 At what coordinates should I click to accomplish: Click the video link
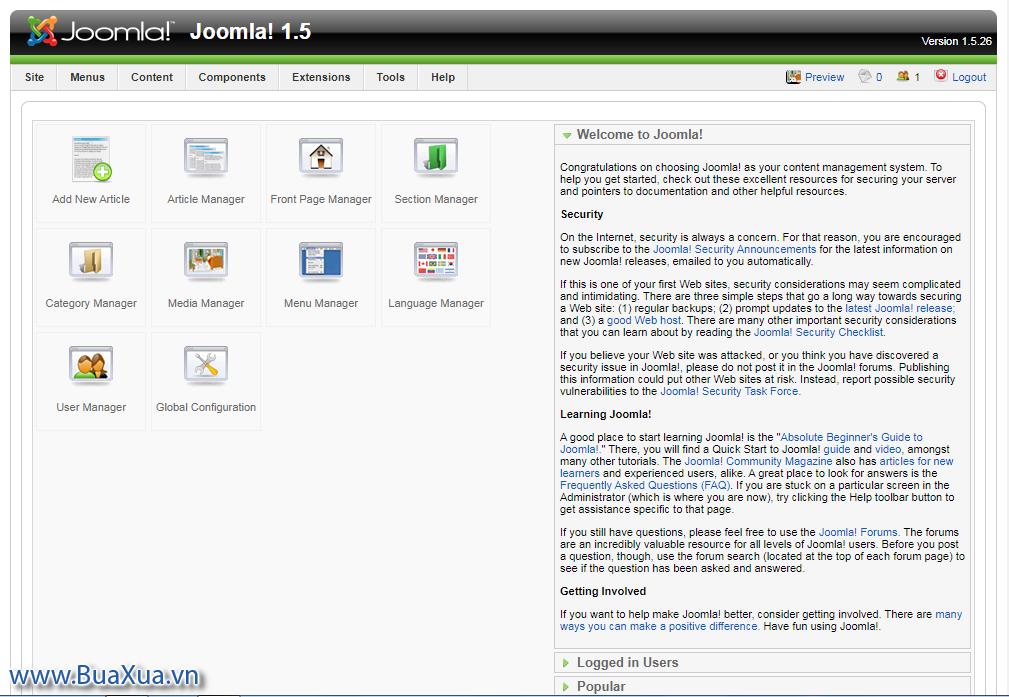click(887, 449)
